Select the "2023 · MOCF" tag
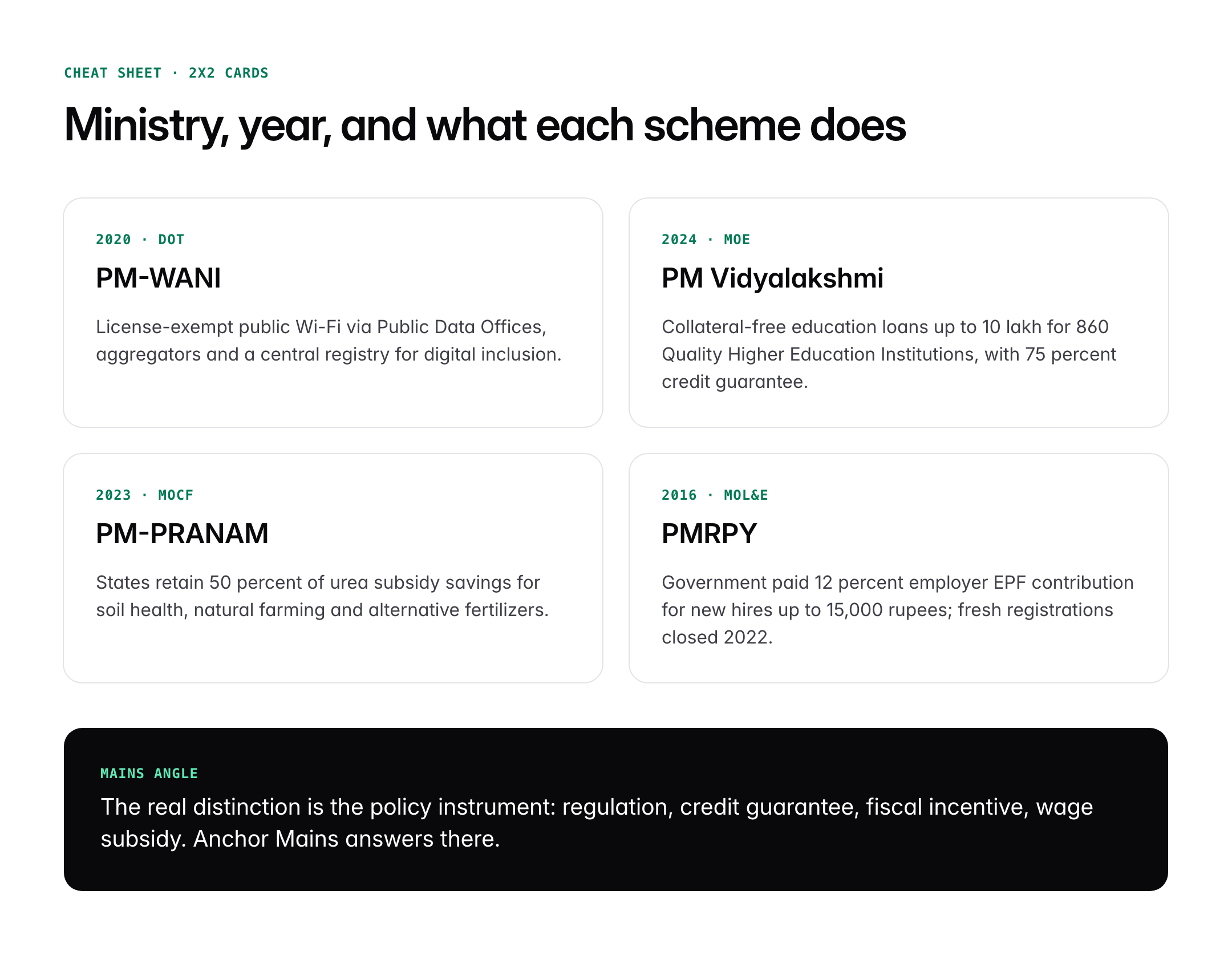 (x=144, y=495)
